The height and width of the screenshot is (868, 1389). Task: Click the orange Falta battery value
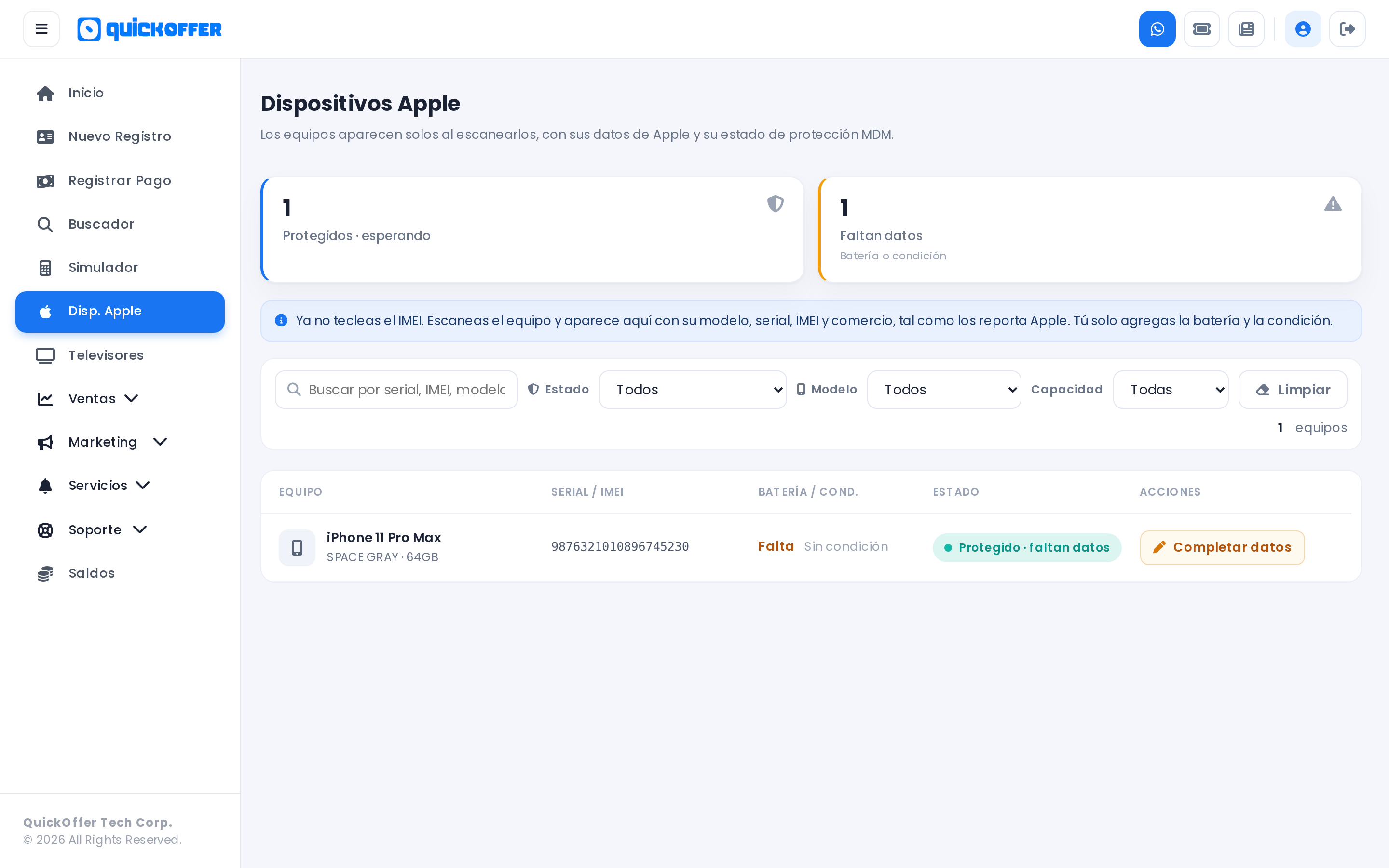(x=776, y=546)
